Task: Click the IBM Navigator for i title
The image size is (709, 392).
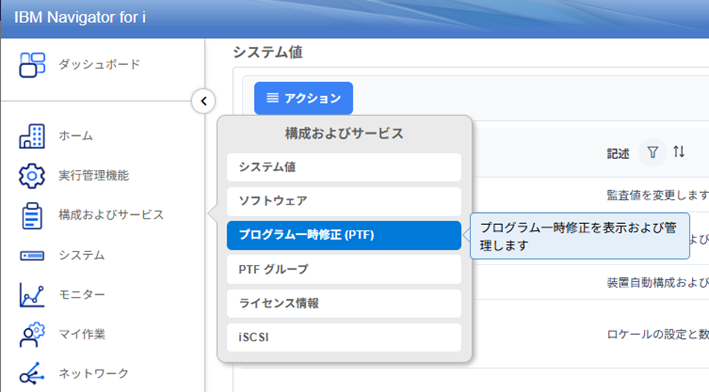Action: click(80, 17)
